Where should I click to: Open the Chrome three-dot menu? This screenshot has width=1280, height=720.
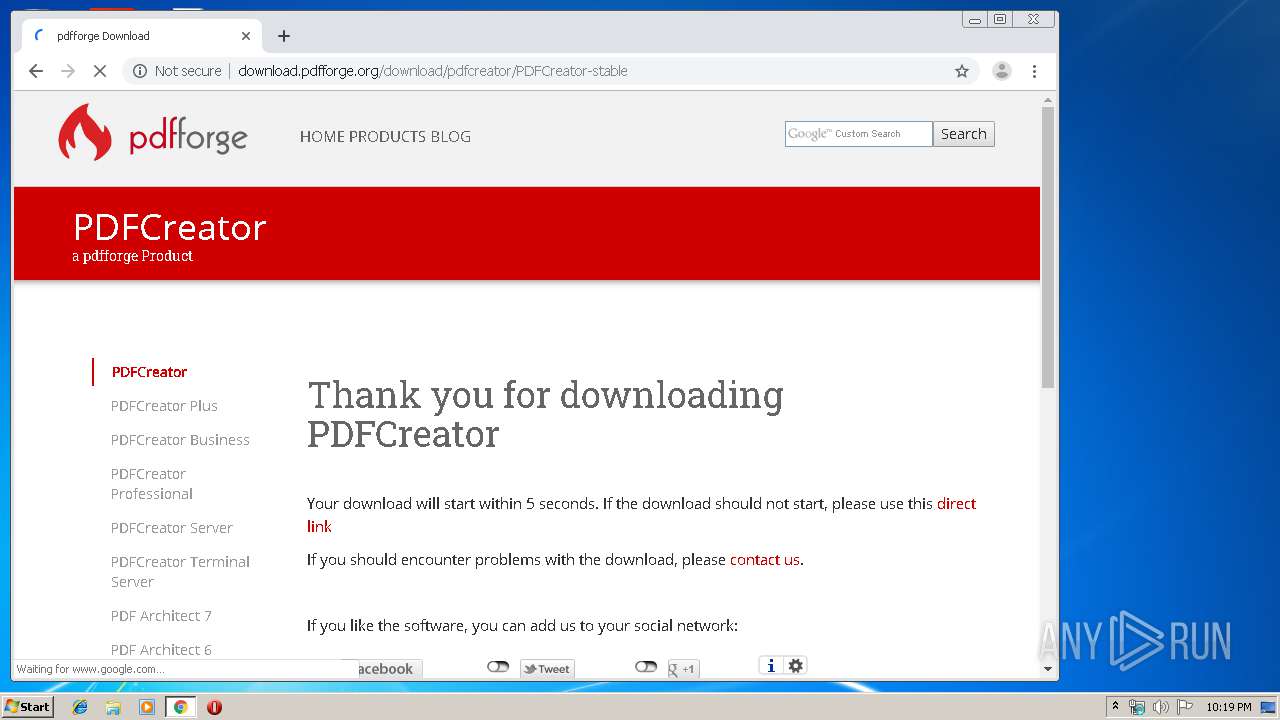(1034, 71)
